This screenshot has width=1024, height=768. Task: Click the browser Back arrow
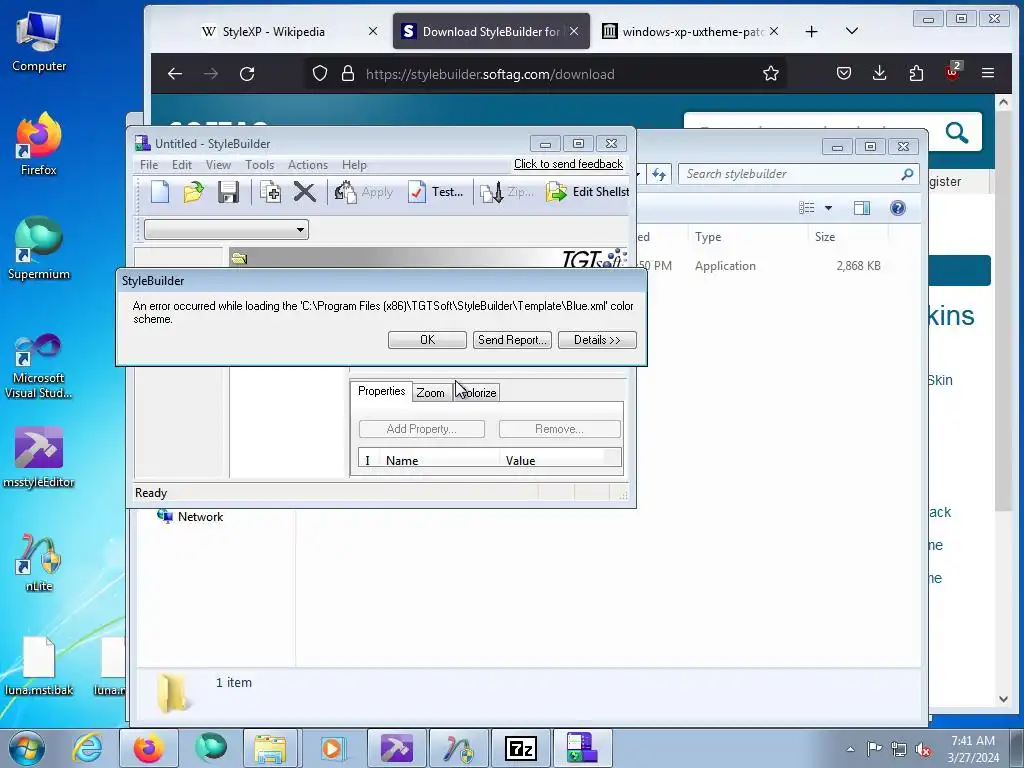point(174,74)
